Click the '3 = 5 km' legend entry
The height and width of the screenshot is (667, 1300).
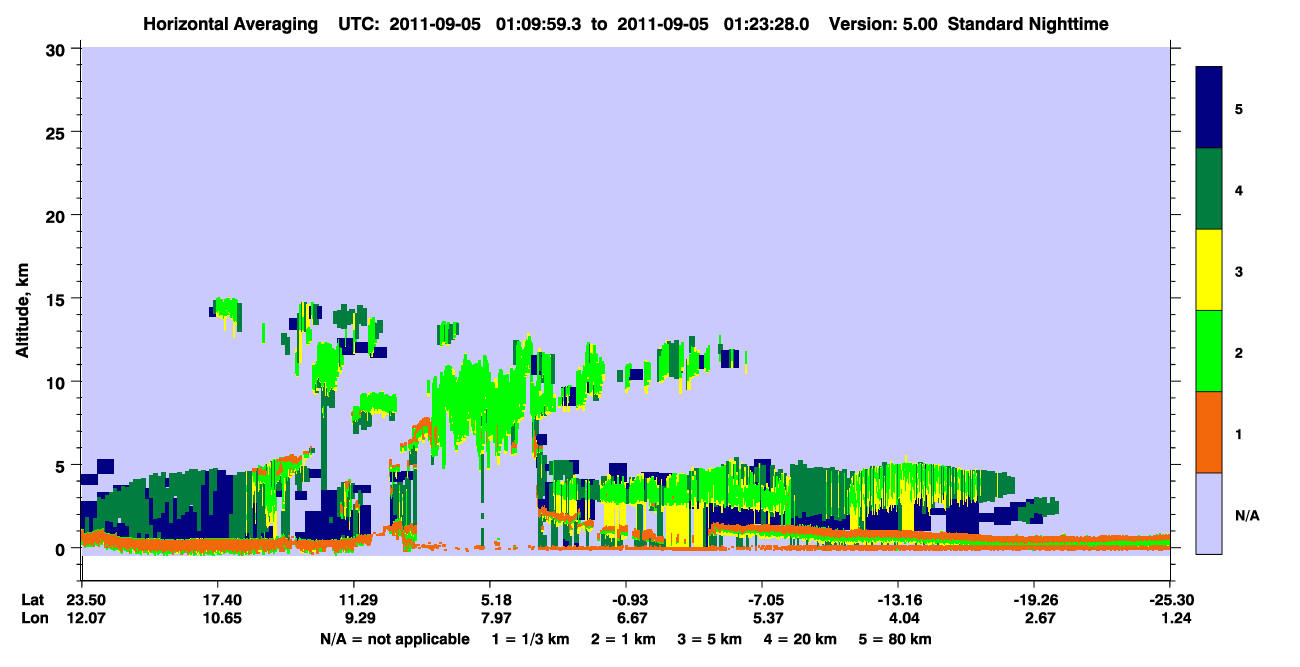710,639
